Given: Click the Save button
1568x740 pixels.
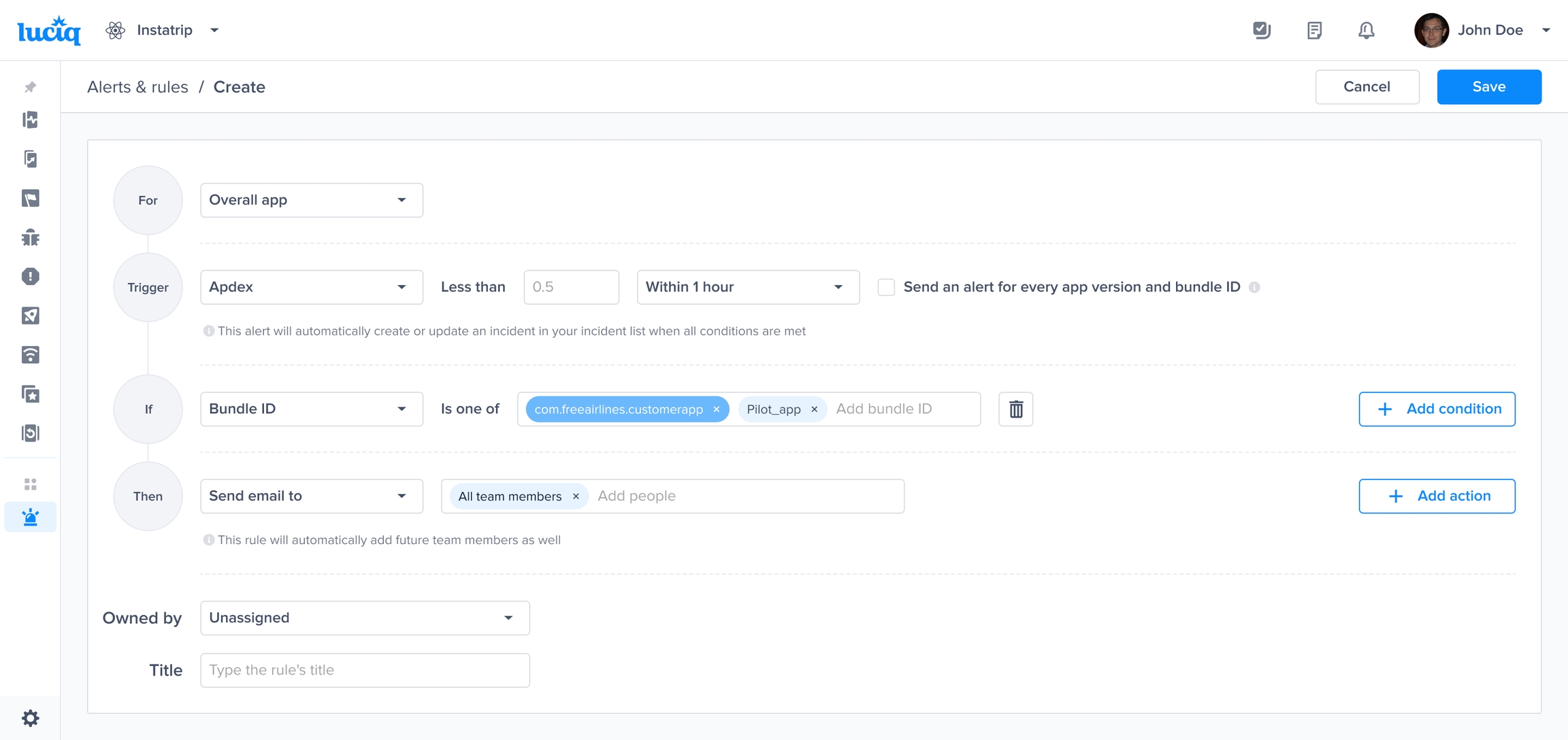Looking at the screenshot, I should point(1488,87).
